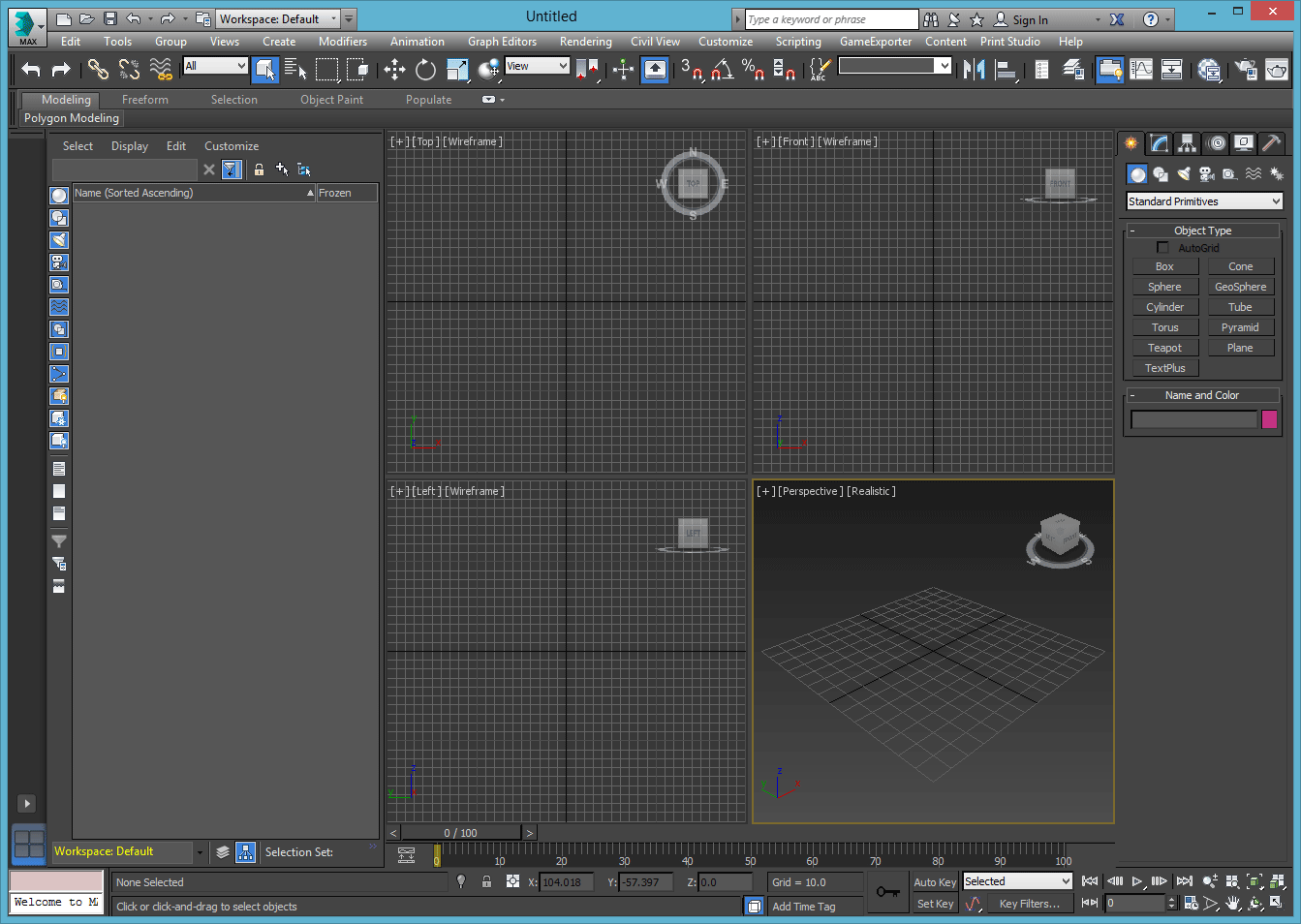This screenshot has width=1301, height=924.
Task: Click the Teapot primitive button
Action: pyautogui.click(x=1164, y=348)
